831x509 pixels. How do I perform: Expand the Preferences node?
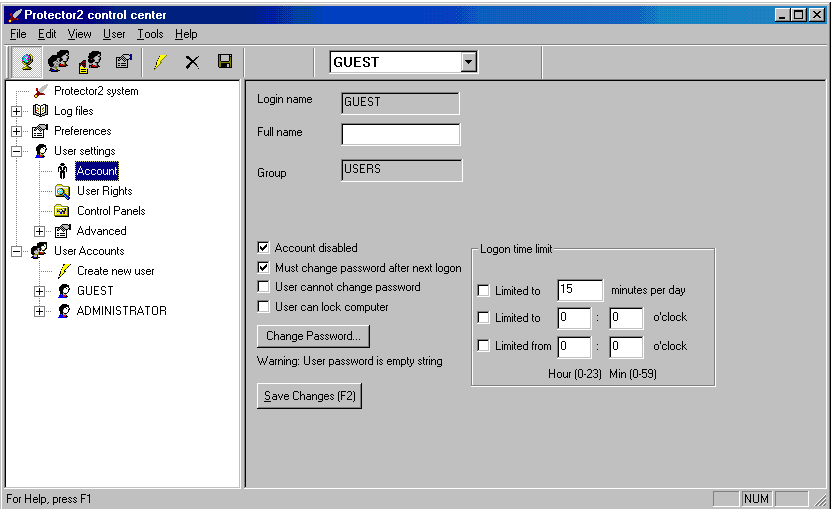pyautogui.click(x=16, y=131)
